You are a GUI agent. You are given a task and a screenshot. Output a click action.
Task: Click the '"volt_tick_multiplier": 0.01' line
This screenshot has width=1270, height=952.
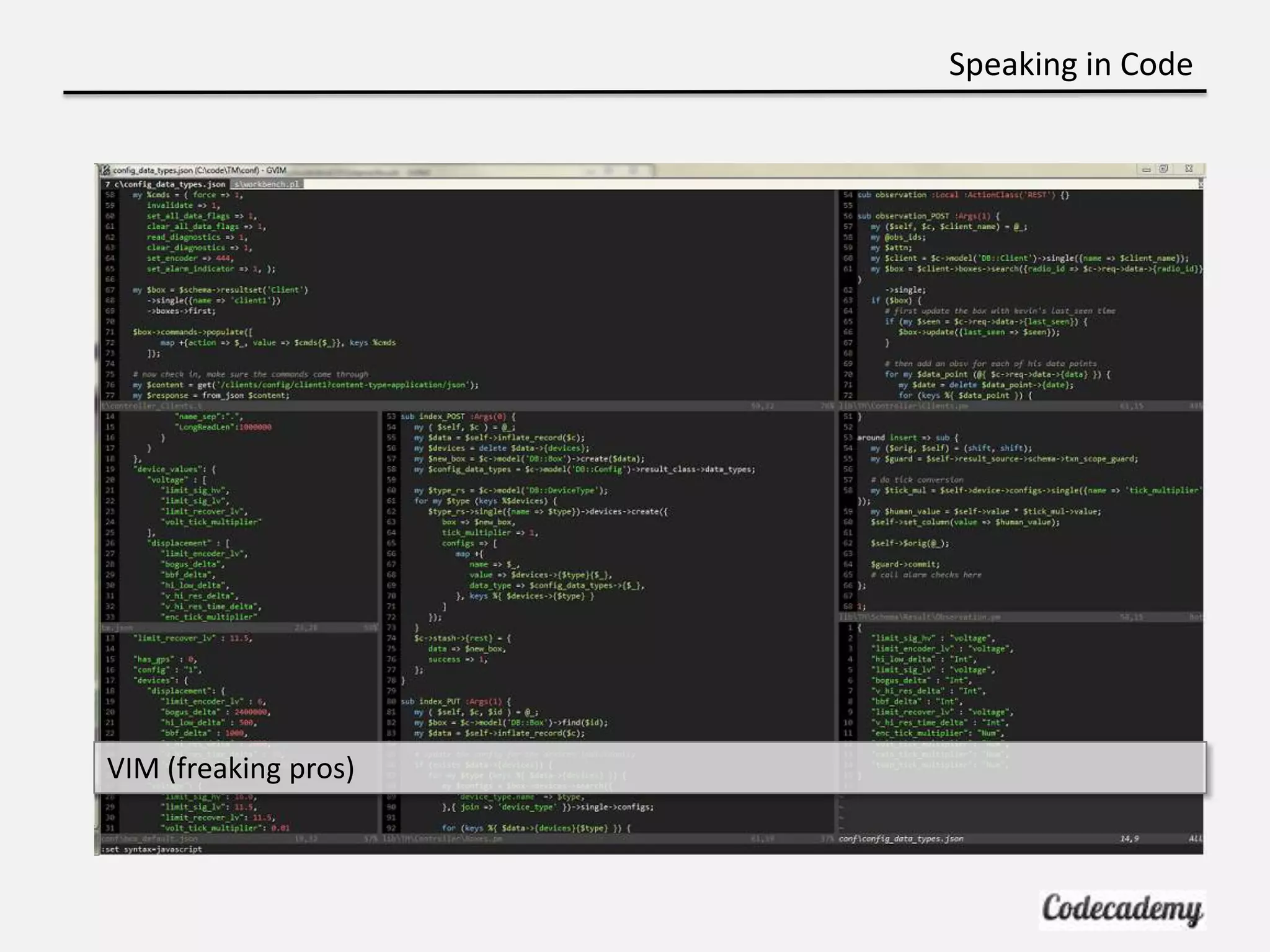click(x=225, y=827)
